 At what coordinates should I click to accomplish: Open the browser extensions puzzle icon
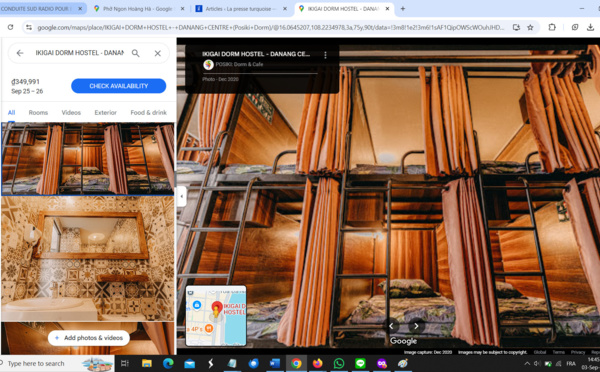click(552, 27)
